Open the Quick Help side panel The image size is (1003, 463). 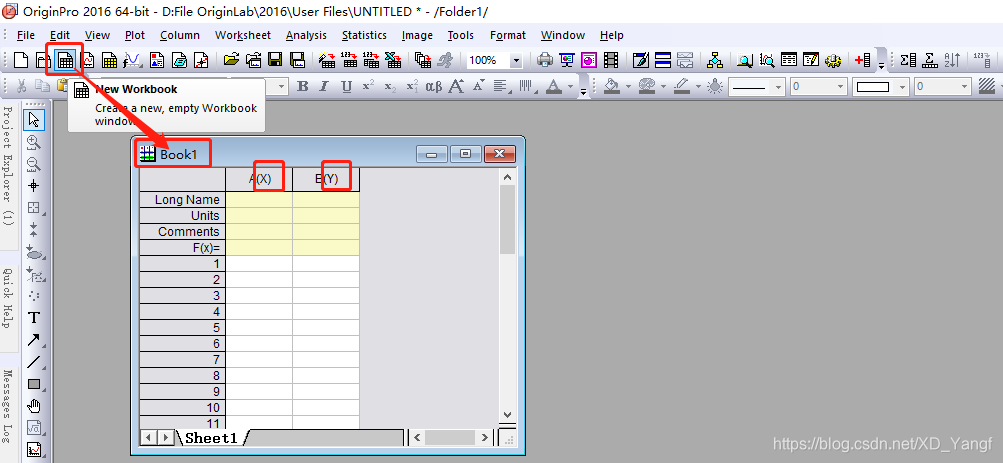coord(8,298)
